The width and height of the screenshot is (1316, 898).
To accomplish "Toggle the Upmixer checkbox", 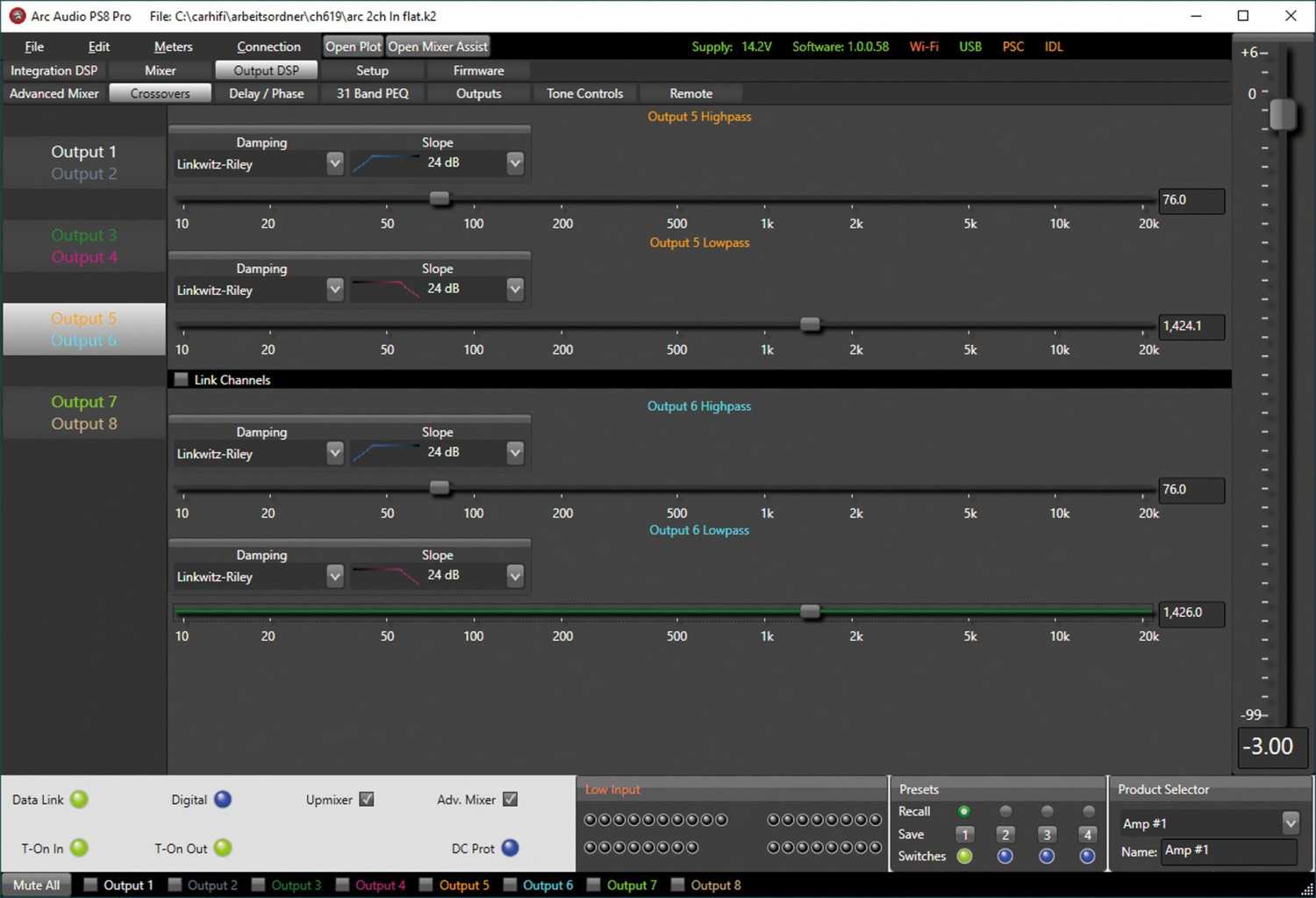I will click(x=367, y=799).
